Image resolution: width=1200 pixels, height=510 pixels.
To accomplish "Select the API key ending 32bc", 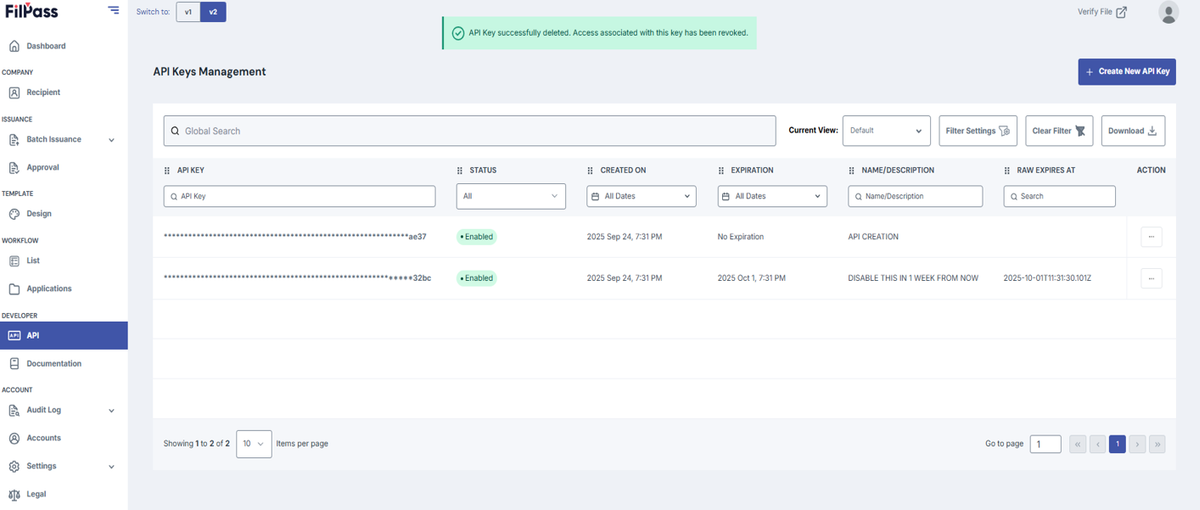I will [x=297, y=278].
